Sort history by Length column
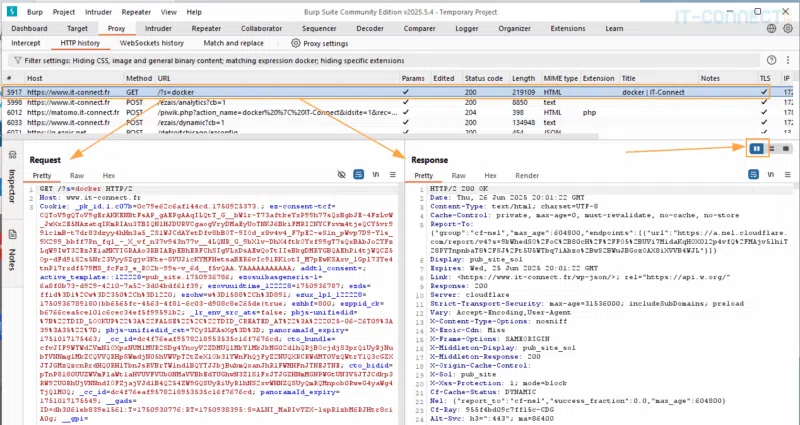Viewport: 800px width, 425px height. click(x=524, y=78)
